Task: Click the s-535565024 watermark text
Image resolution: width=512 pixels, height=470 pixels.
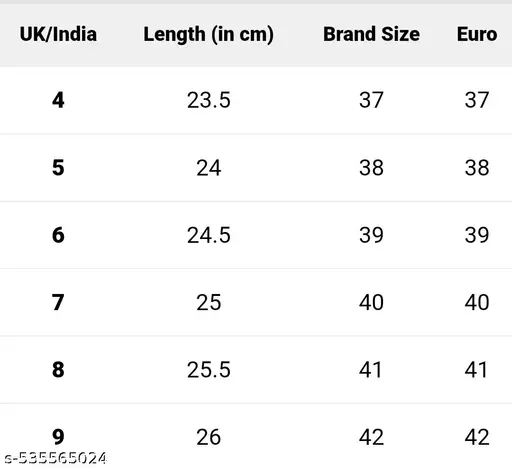Action: (56, 458)
